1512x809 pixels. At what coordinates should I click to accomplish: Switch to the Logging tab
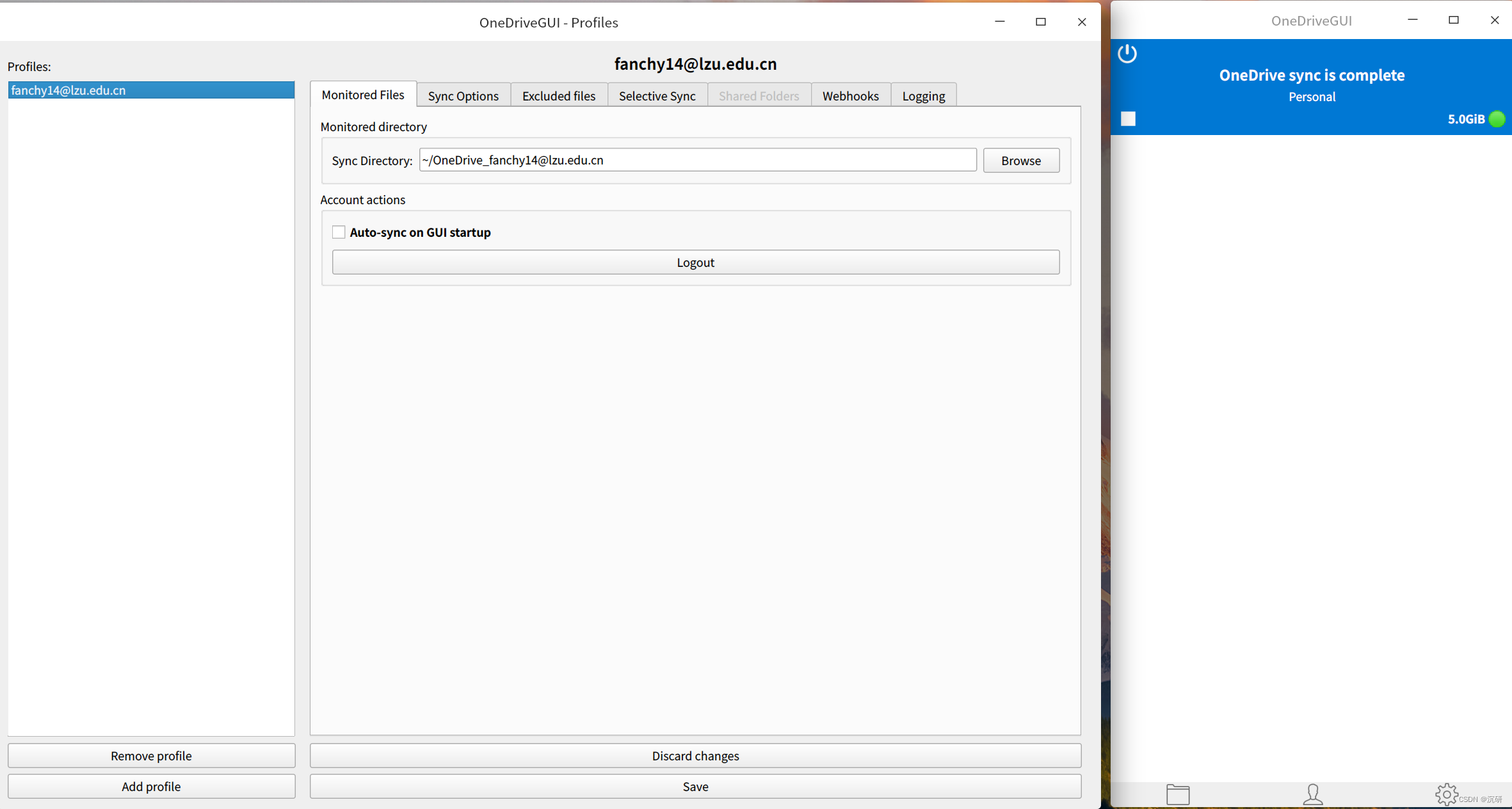pyautogui.click(x=924, y=96)
